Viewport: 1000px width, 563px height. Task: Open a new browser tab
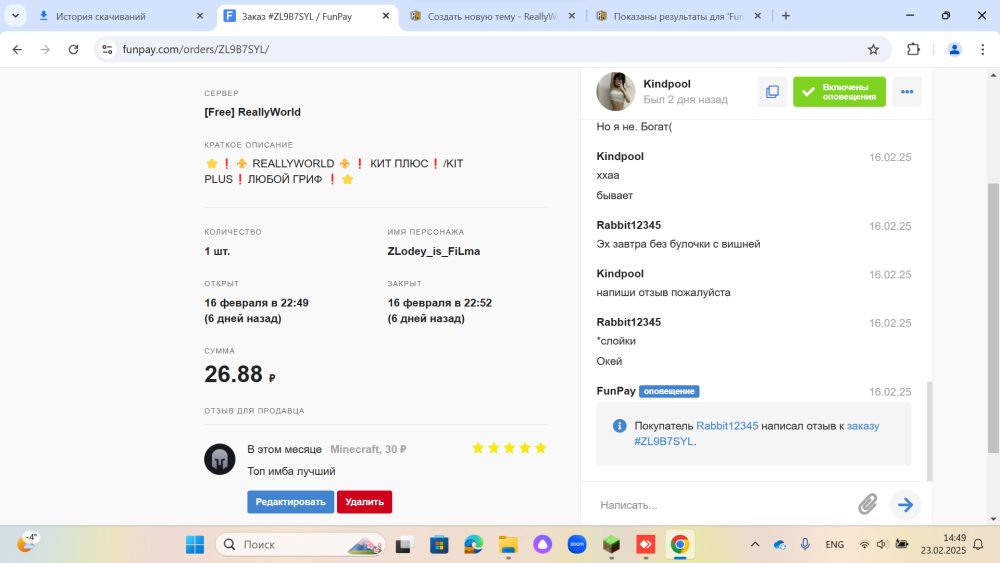click(x=786, y=17)
